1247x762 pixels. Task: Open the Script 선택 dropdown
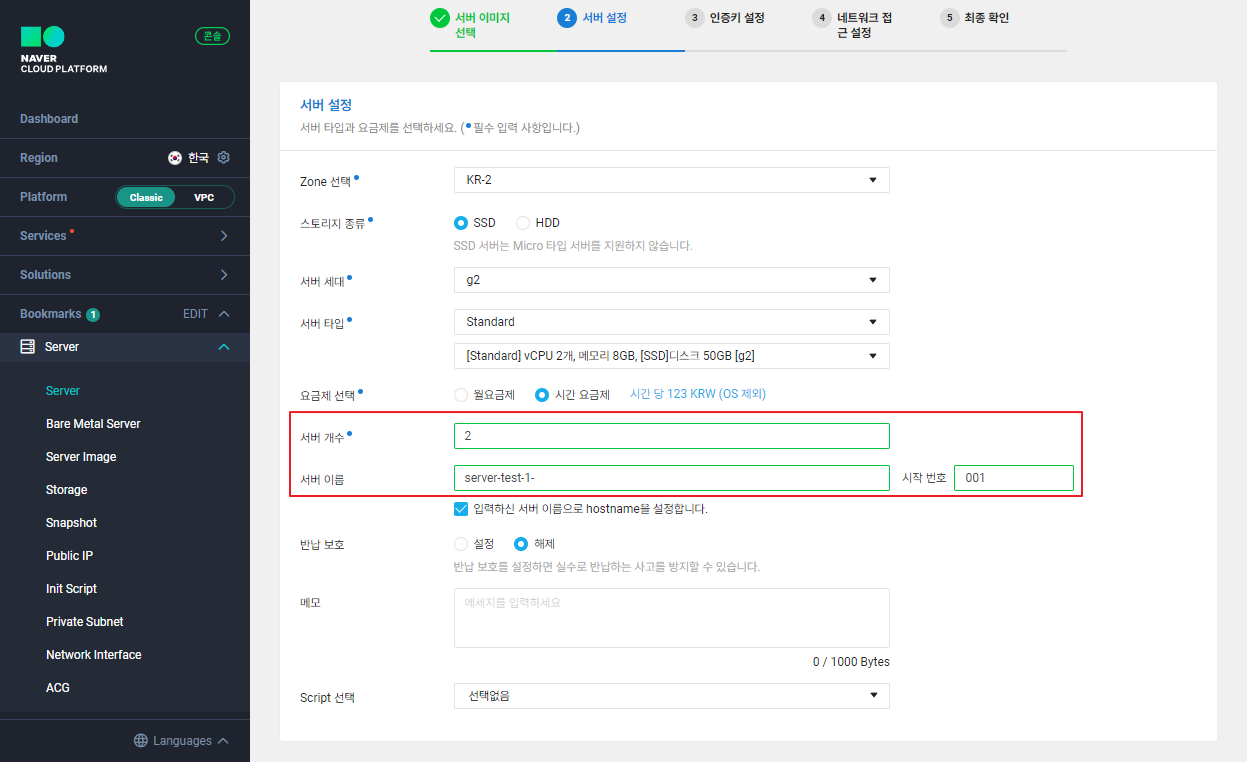click(671, 695)
